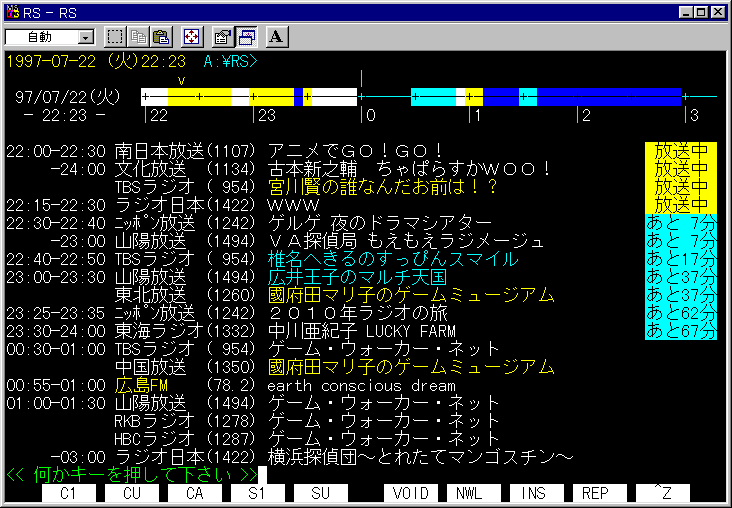Click the 3 hour marker on timeline

point(694,115)
